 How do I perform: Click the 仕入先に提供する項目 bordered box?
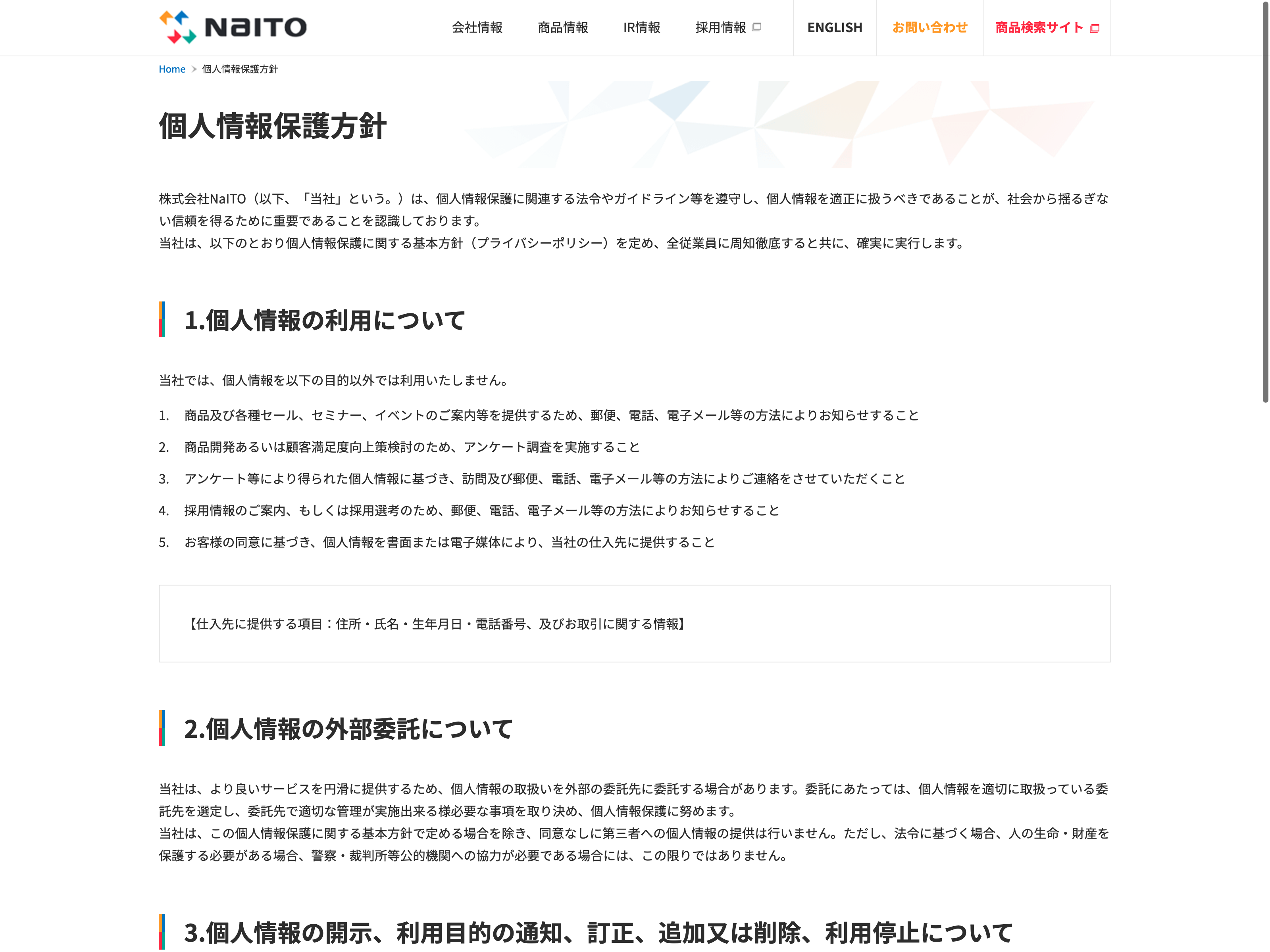635,624
